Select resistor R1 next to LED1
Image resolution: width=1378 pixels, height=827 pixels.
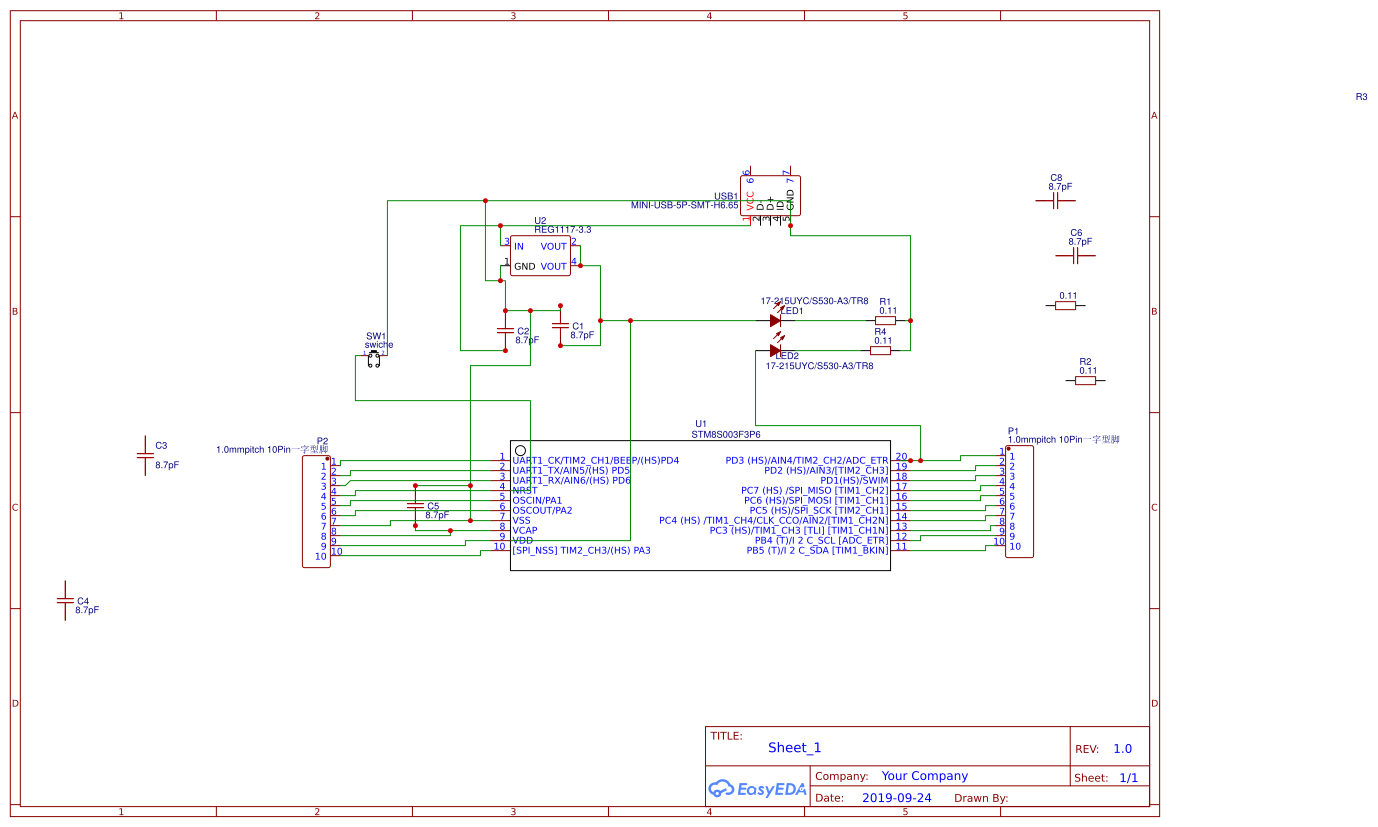885,318
